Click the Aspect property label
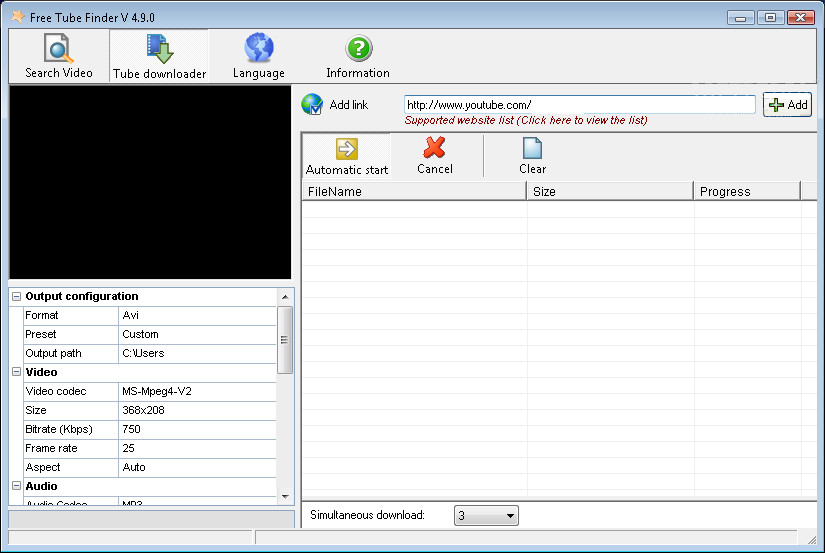 point(43,467)
